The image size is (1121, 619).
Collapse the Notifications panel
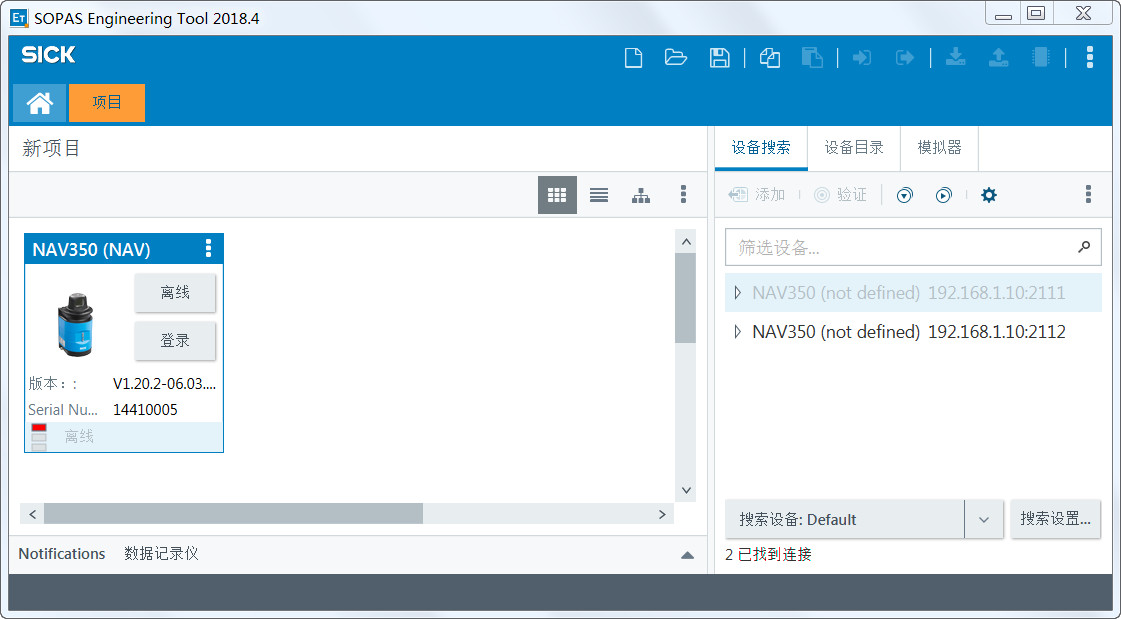[687, 554]
